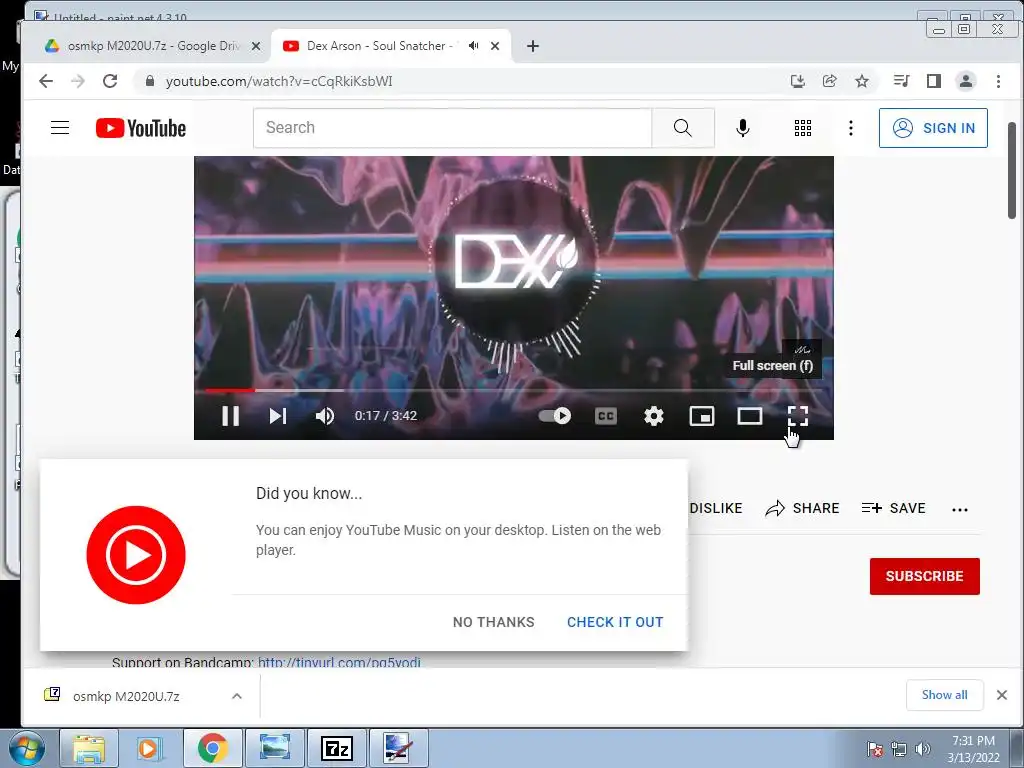This screenshot has height=768, width=1024.
Task: Click the Chrome taskbar icon
Action: click(x=212, y=748)
